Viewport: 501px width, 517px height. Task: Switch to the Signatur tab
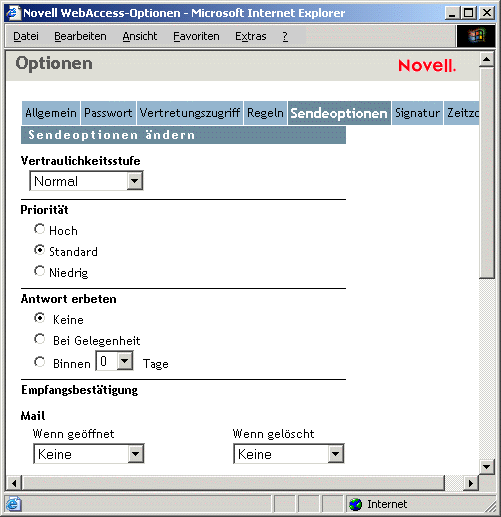click(x=417, y=113)
